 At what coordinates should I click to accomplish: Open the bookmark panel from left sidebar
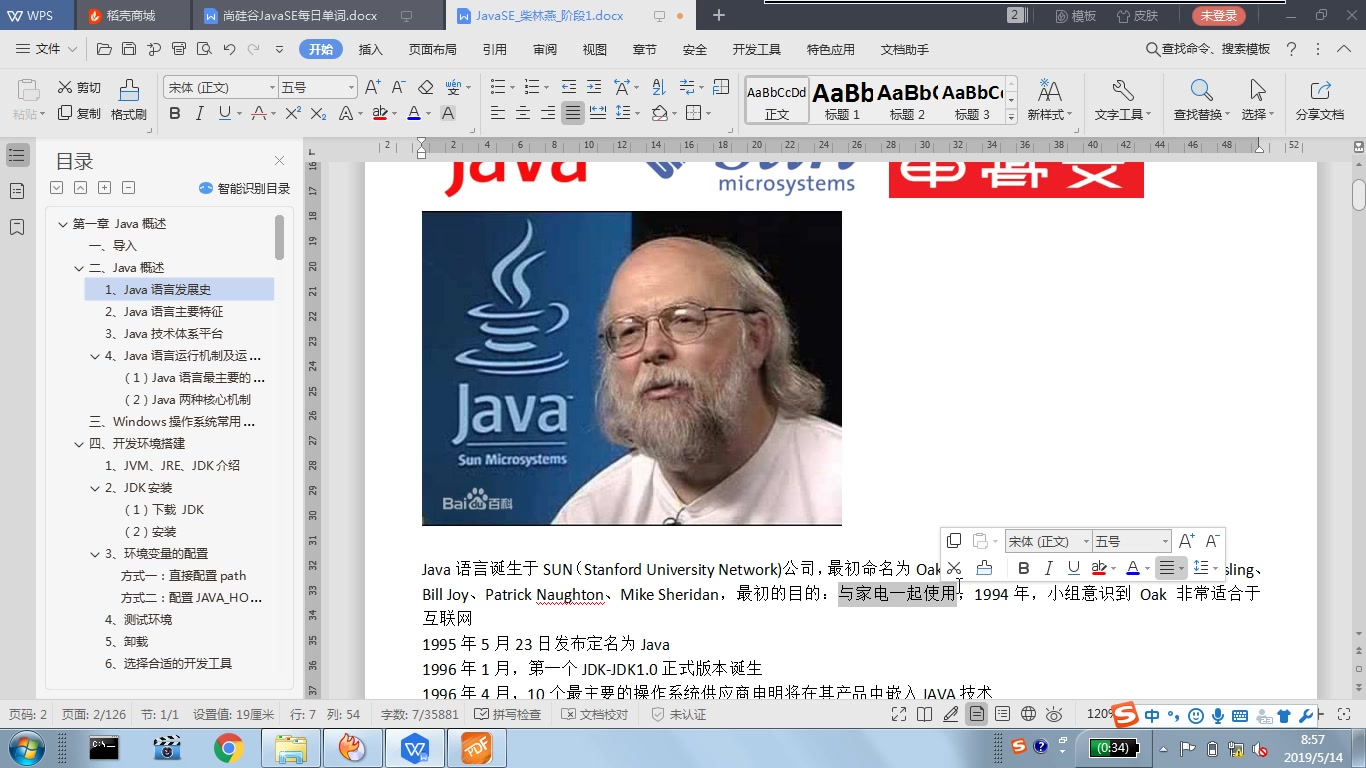point(17,227)
